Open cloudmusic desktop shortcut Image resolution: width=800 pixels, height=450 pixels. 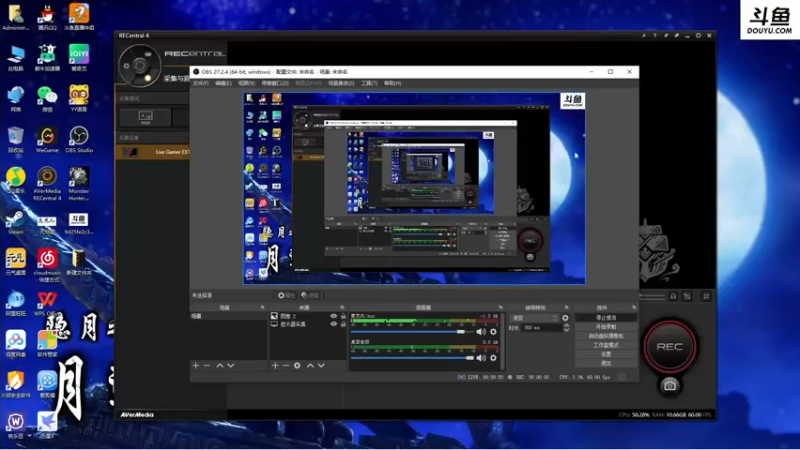tap(47, 265)
